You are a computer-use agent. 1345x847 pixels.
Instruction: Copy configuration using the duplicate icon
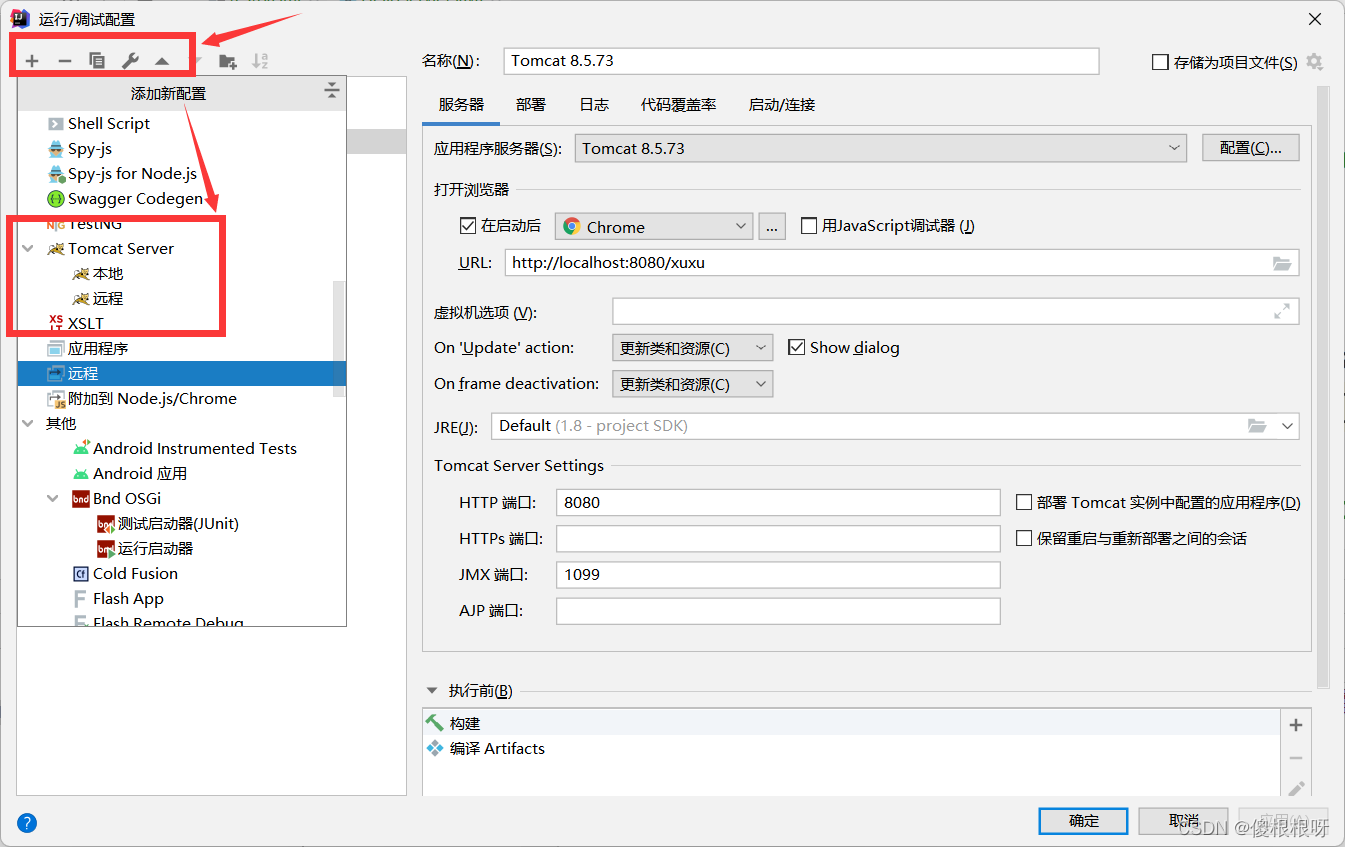[x=97, y=61]
